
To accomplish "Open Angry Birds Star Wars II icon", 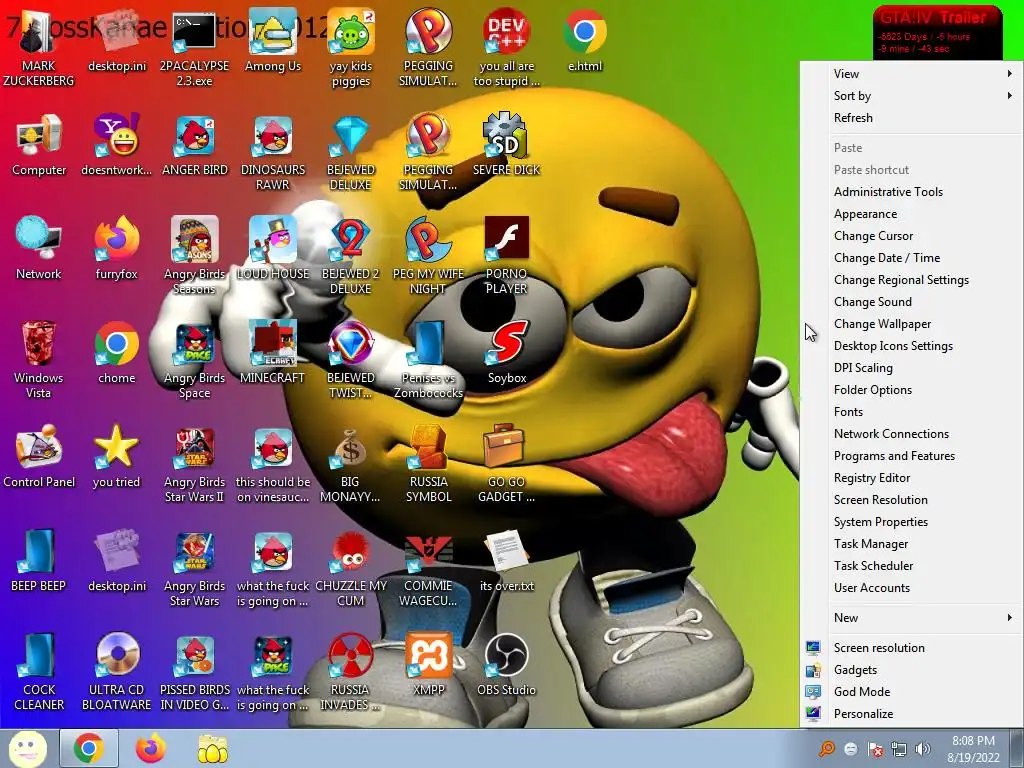I will pos(195,464).
